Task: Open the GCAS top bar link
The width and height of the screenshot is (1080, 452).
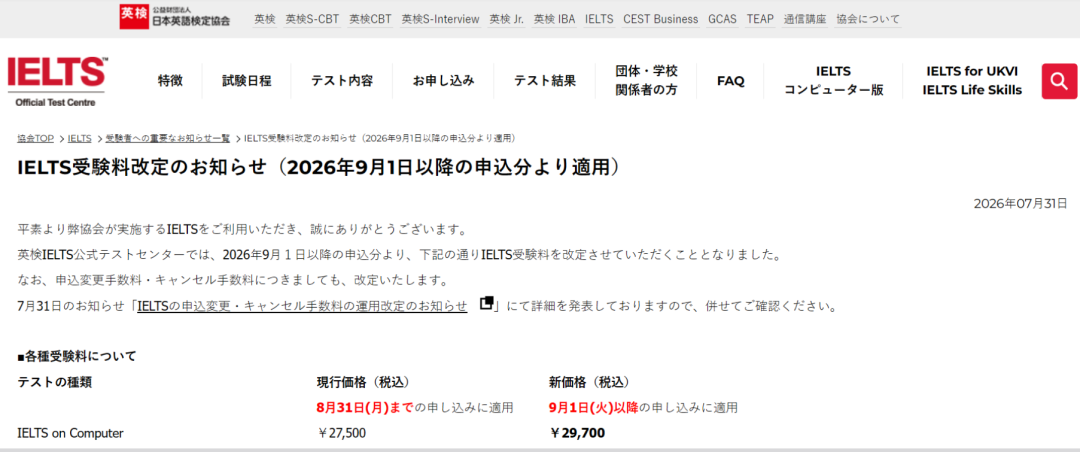Action: (x=723, y=19)
